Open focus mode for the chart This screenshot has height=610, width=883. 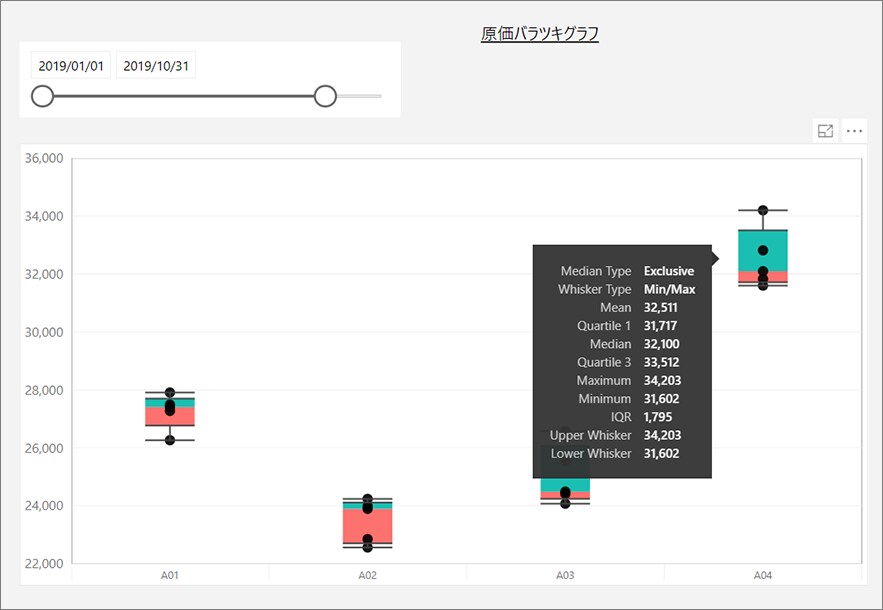[826, 131]
